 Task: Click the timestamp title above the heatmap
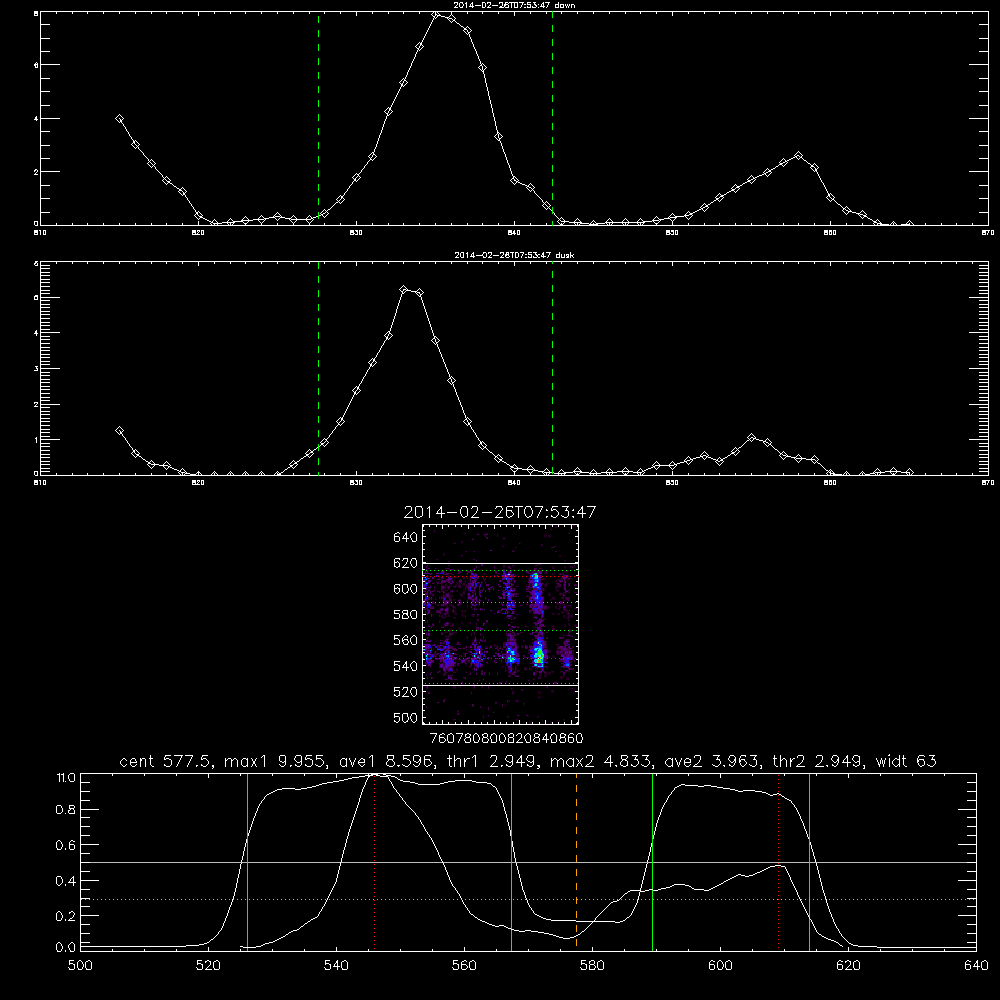click(500, 512)
